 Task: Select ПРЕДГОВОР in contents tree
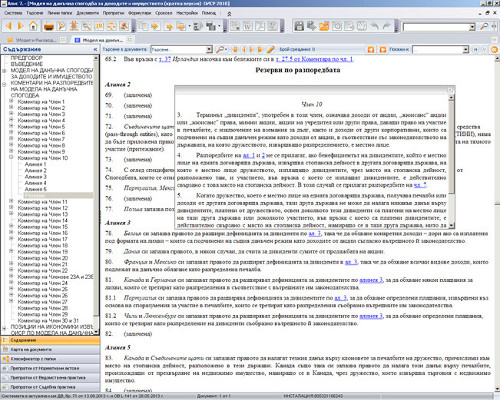26,58
